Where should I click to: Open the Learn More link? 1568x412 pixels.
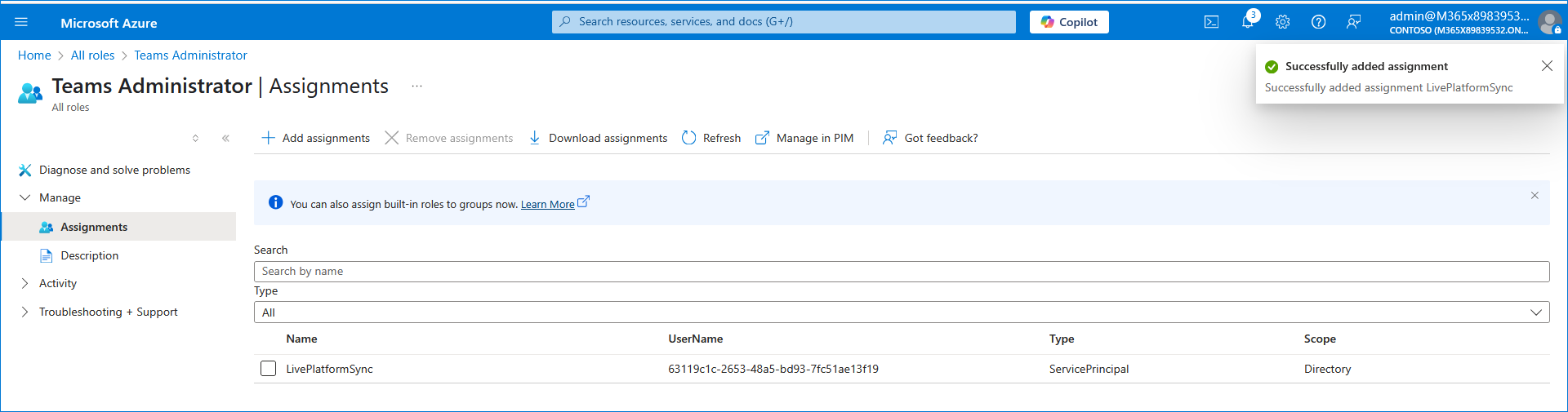coord(547,204)
